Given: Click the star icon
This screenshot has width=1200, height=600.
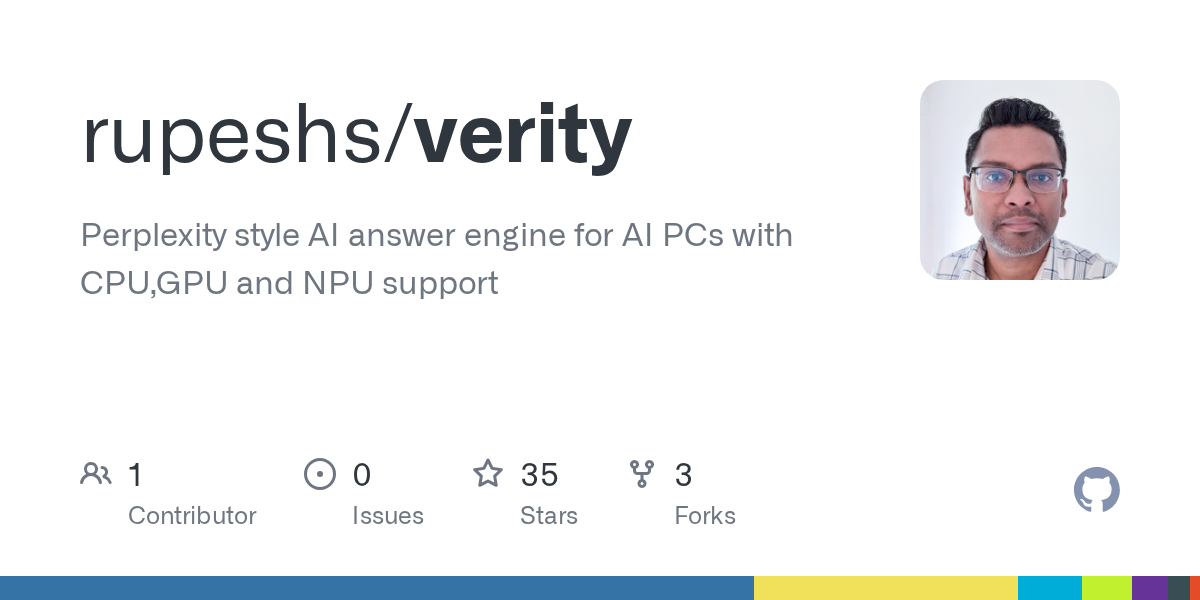Looking at the screenshot, I should (488, 474).
